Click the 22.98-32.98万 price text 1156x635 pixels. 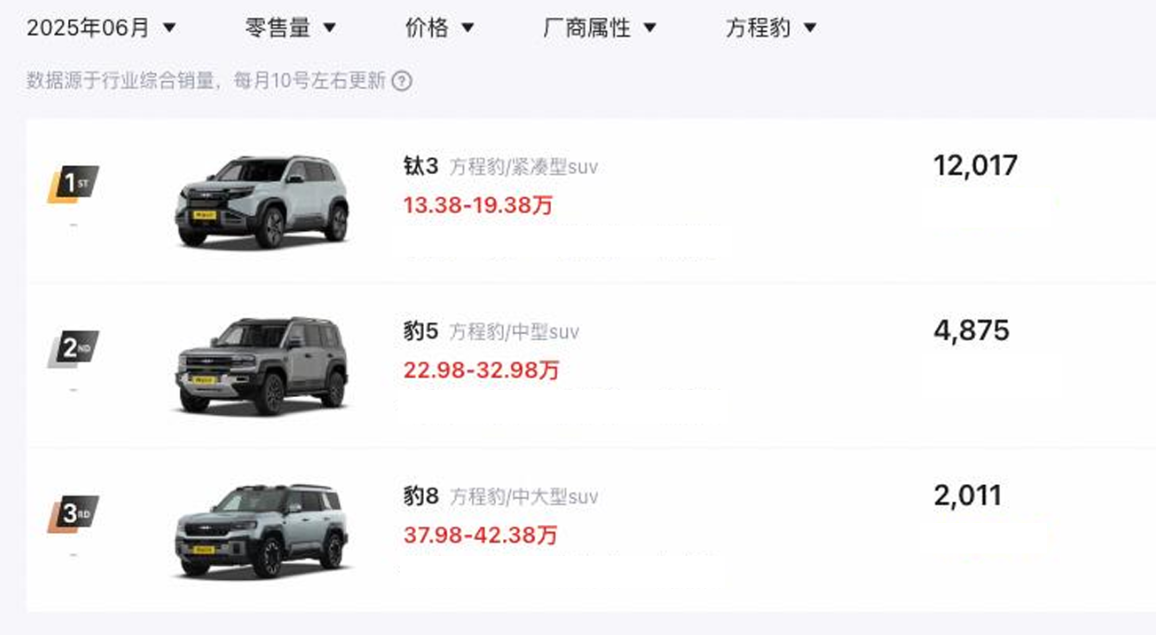(x=481, y=369)
